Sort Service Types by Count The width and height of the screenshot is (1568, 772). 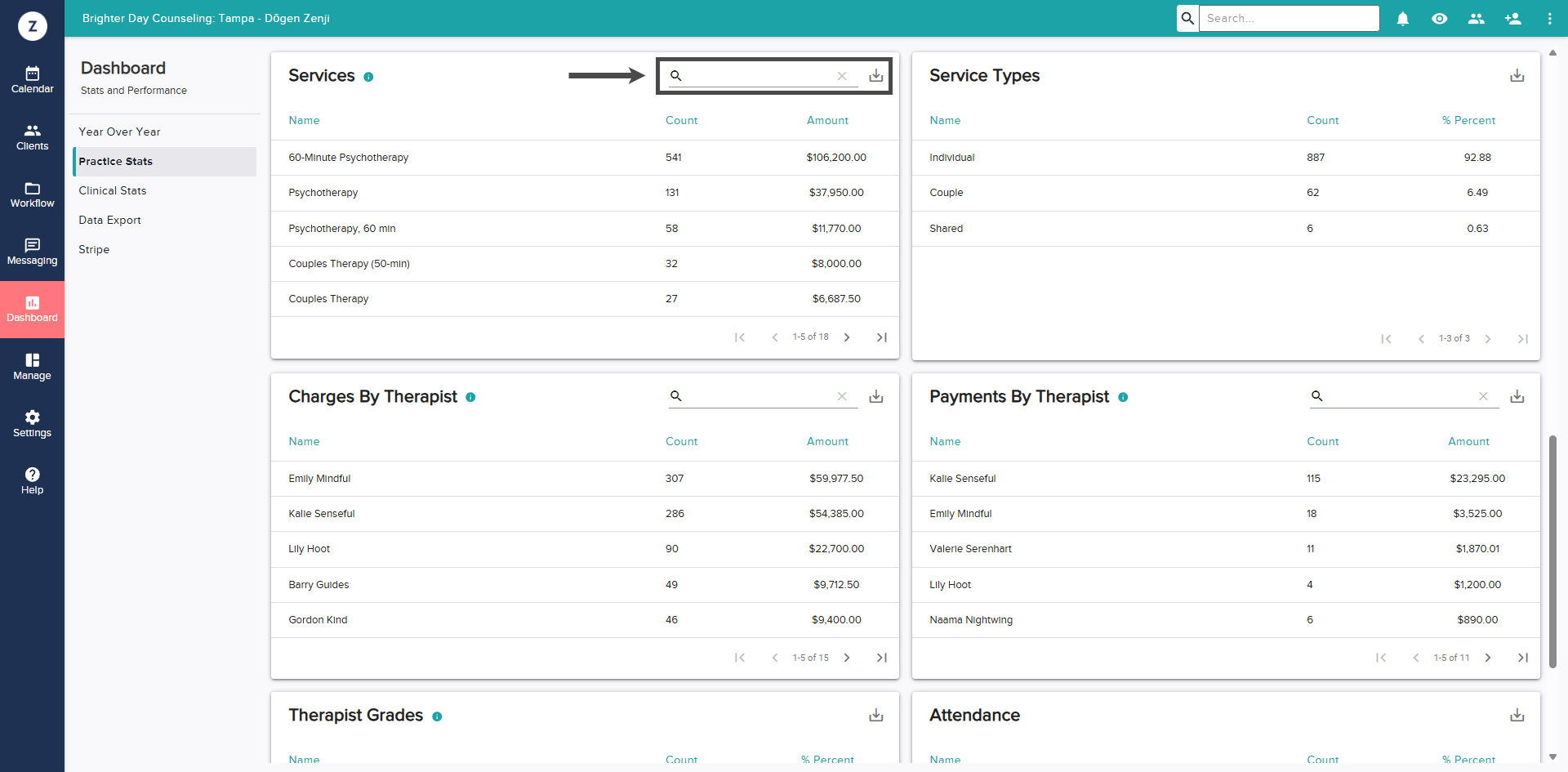pyautogui.click(x=1322, y=120)
